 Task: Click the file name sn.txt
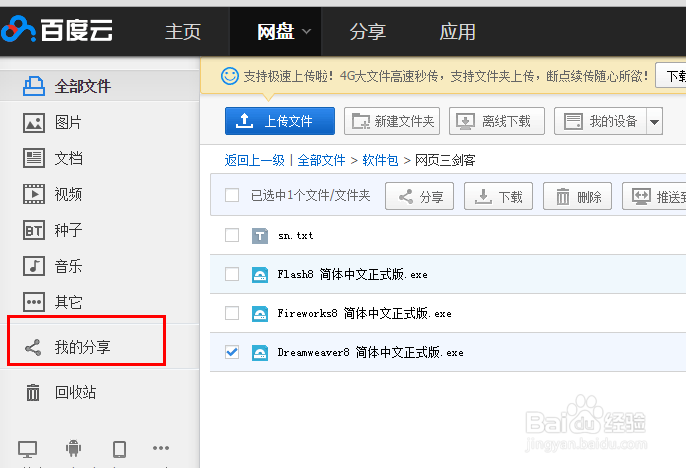point(296,236)
